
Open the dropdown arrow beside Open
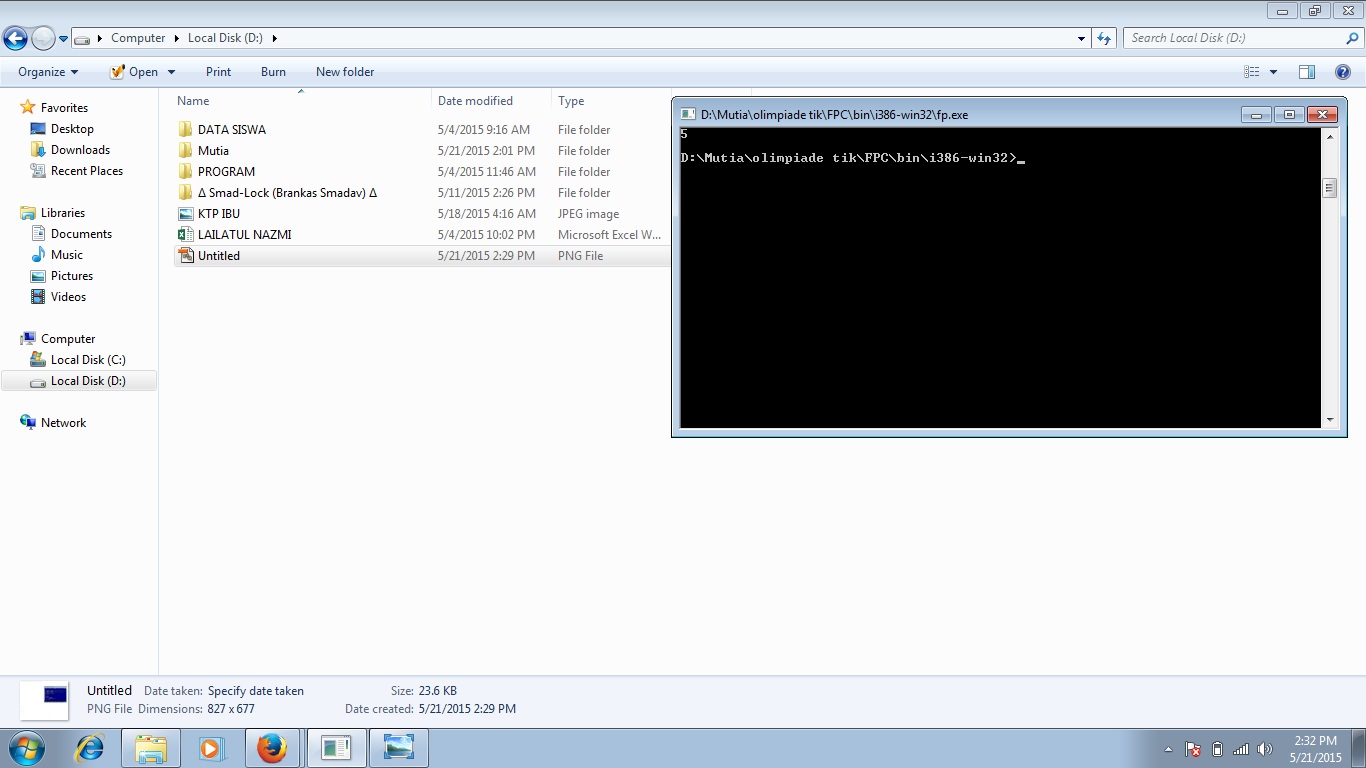[x=171, y=72]
